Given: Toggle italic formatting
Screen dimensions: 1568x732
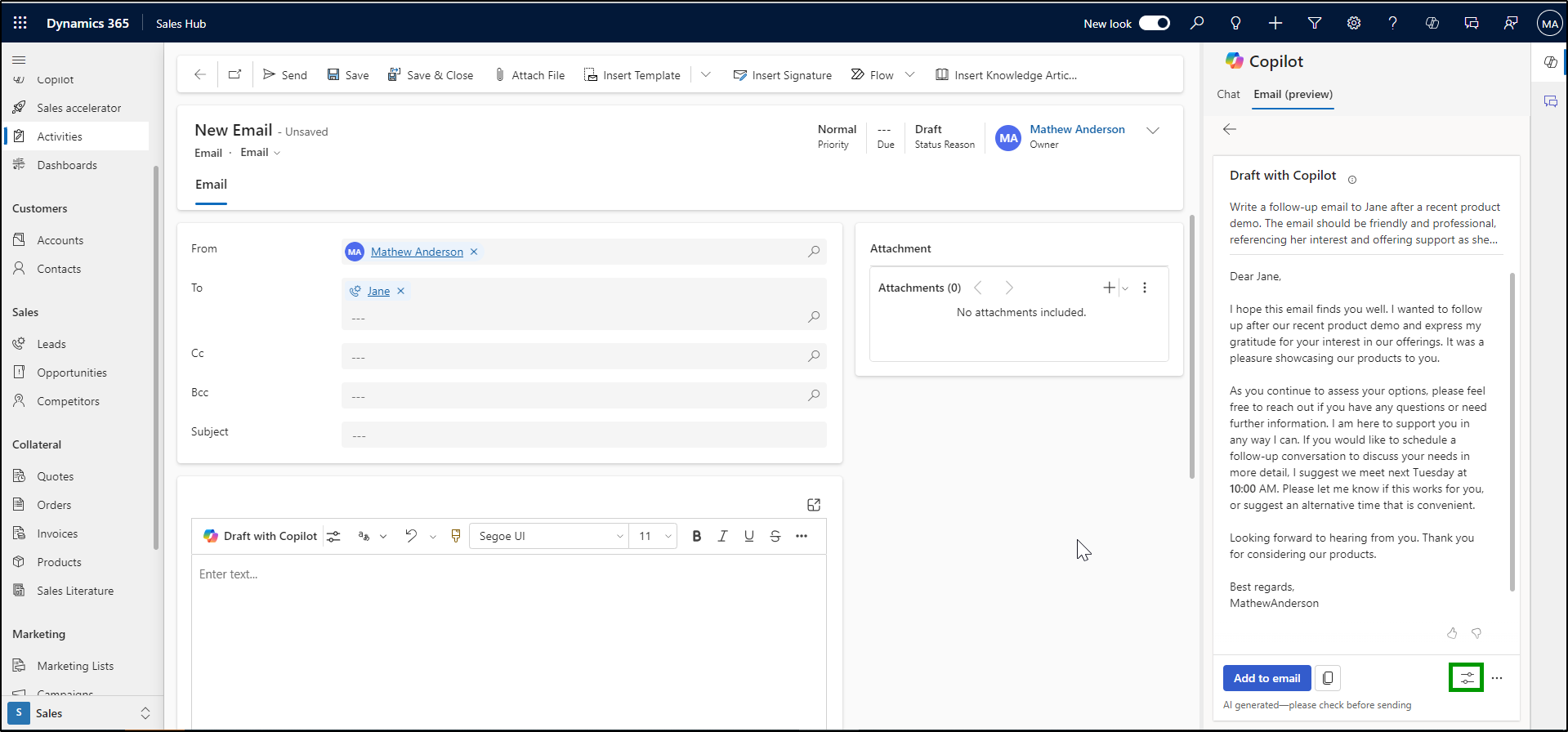Looking at the screenshot, I should [x=722, y=536].
